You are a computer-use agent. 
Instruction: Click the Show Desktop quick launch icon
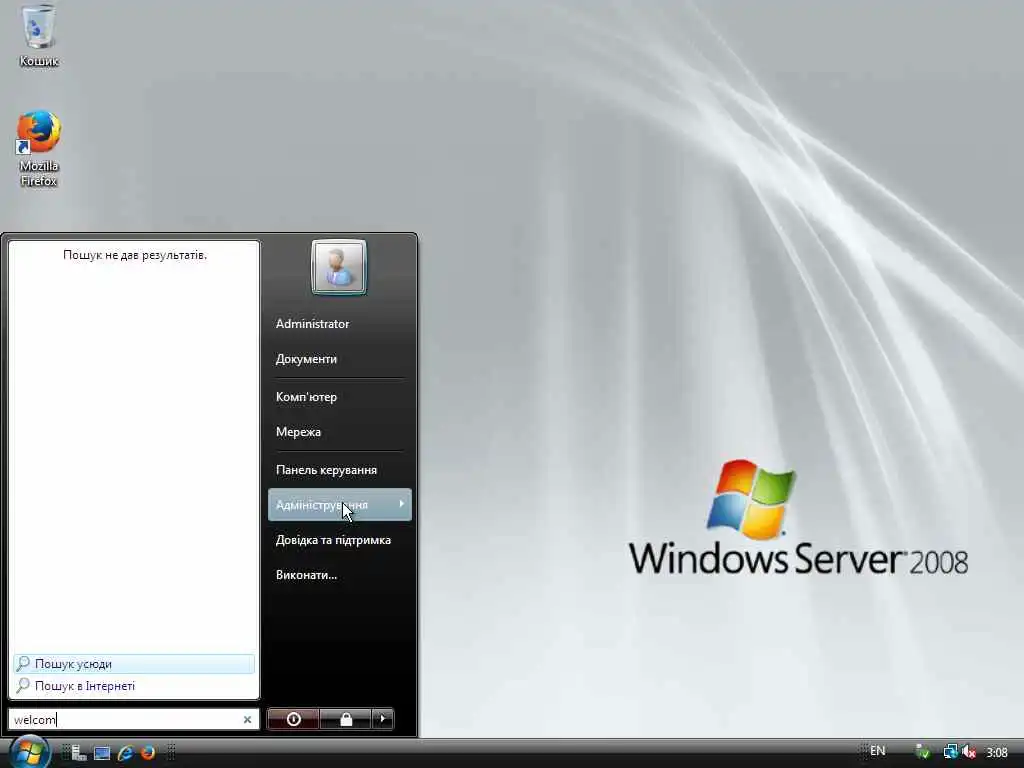click(x=102, y=753)
